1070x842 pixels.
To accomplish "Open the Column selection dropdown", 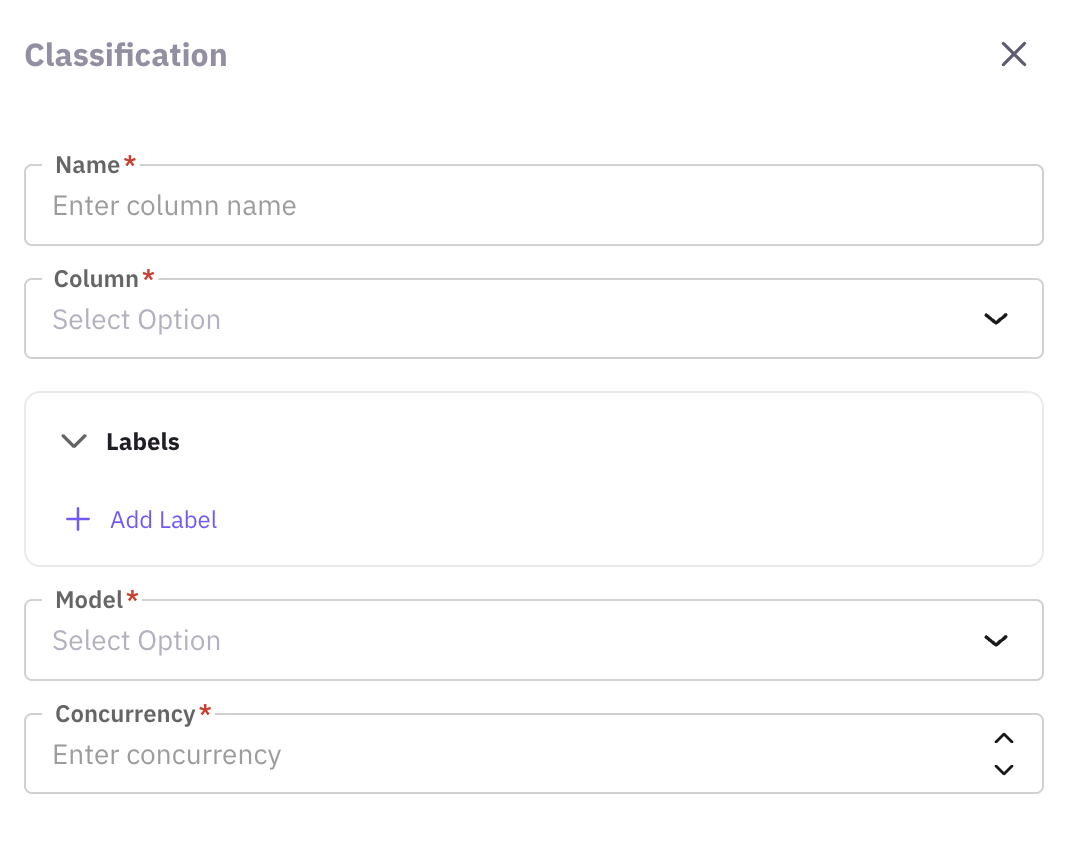I will tap(534, 318).
